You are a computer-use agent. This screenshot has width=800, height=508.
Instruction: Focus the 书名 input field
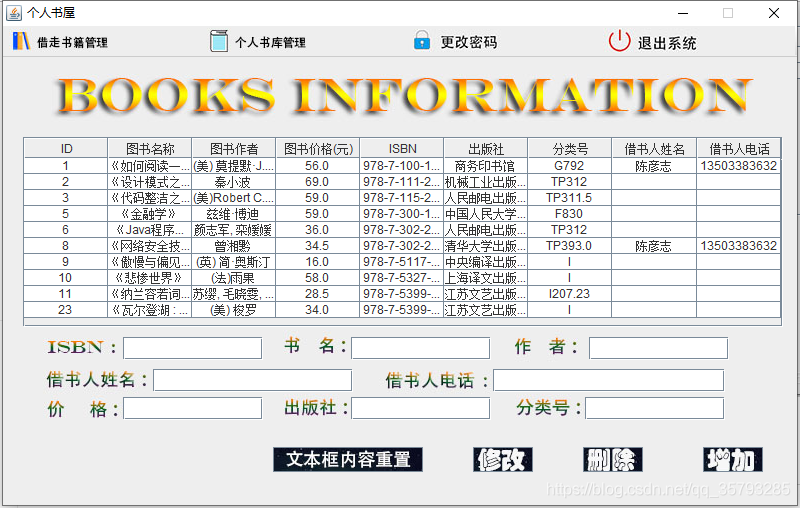[x=420, y=348]
